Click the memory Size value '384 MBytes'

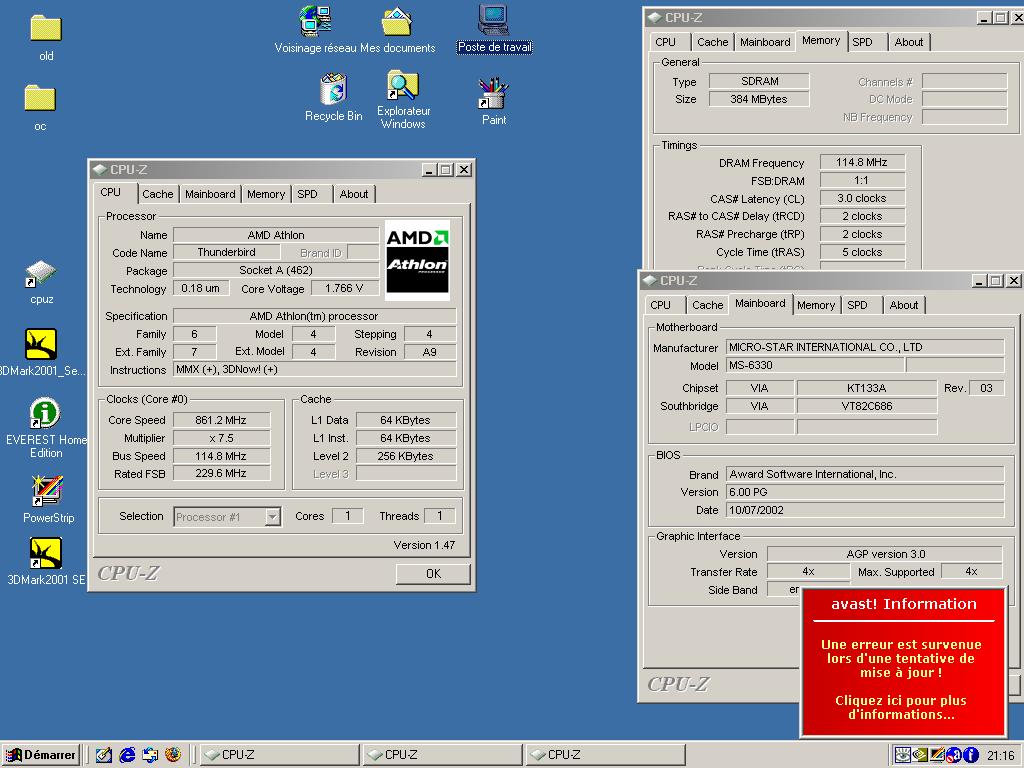[x=760, y=99]
